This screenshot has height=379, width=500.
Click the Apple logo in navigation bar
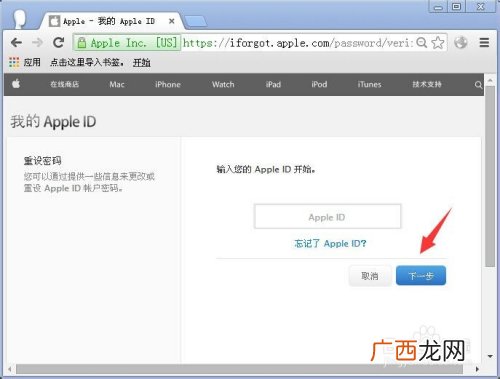pos(16,84)
